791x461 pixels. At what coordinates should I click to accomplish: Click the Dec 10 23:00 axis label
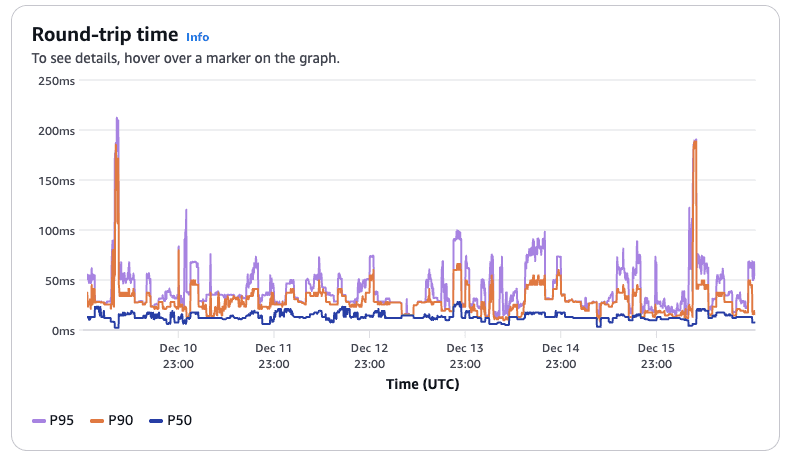pos(178,356)
